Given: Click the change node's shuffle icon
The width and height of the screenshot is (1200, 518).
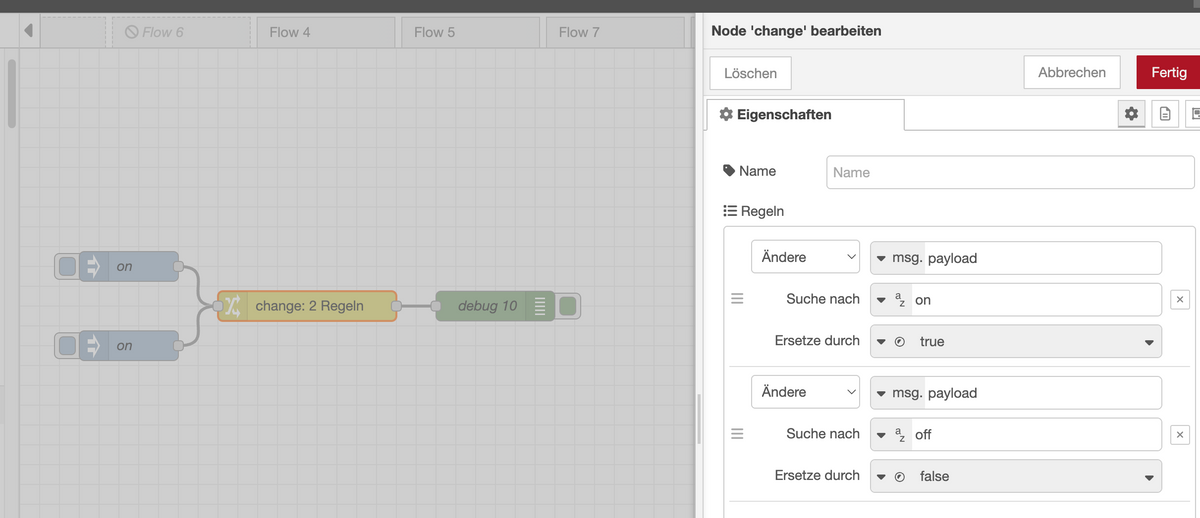Looking at the screenshot, I should [x=232, y=305].
